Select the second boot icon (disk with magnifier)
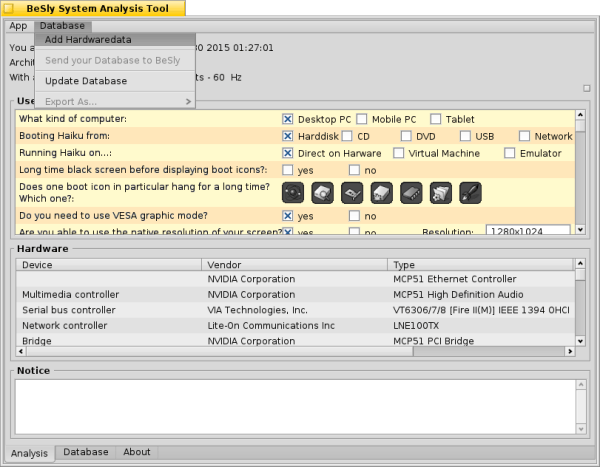This screenshot has width=600, height=467. click(322, 193)
